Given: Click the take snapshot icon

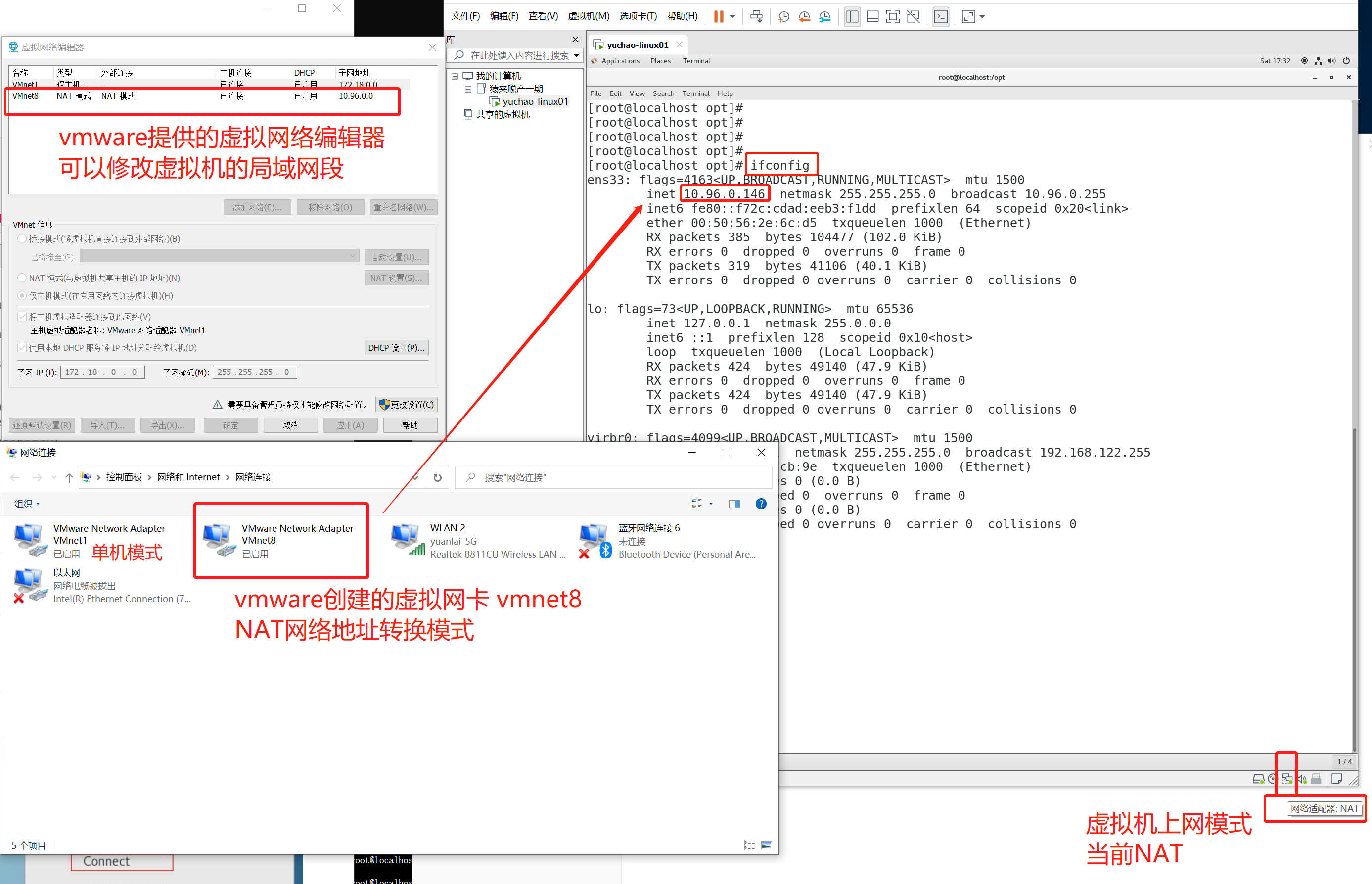Looking at the screenshot, I should [783, 17].
